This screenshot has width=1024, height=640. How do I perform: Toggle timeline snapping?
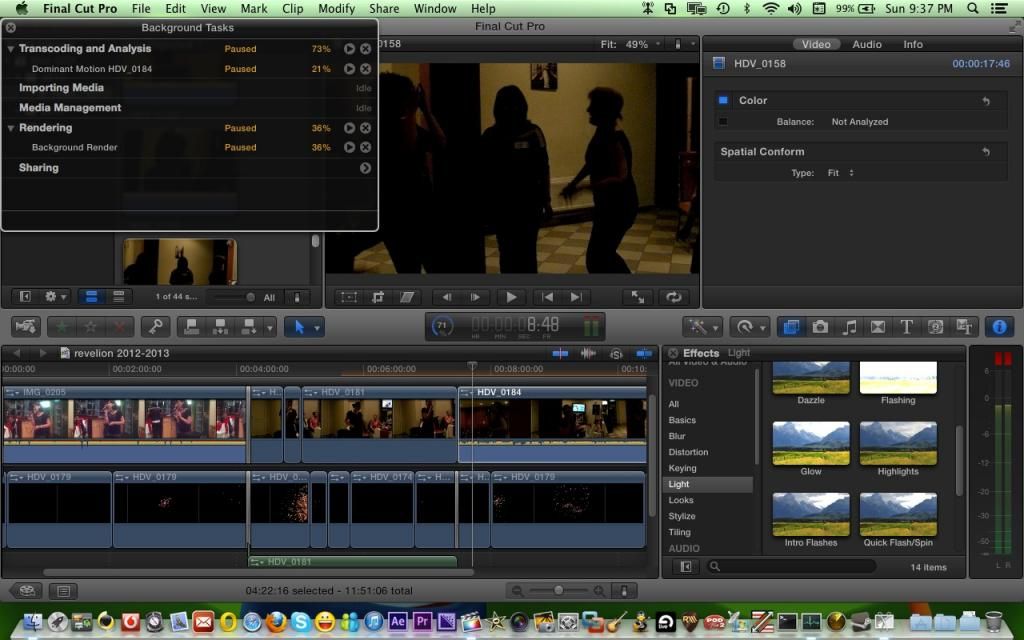[644, 353]
